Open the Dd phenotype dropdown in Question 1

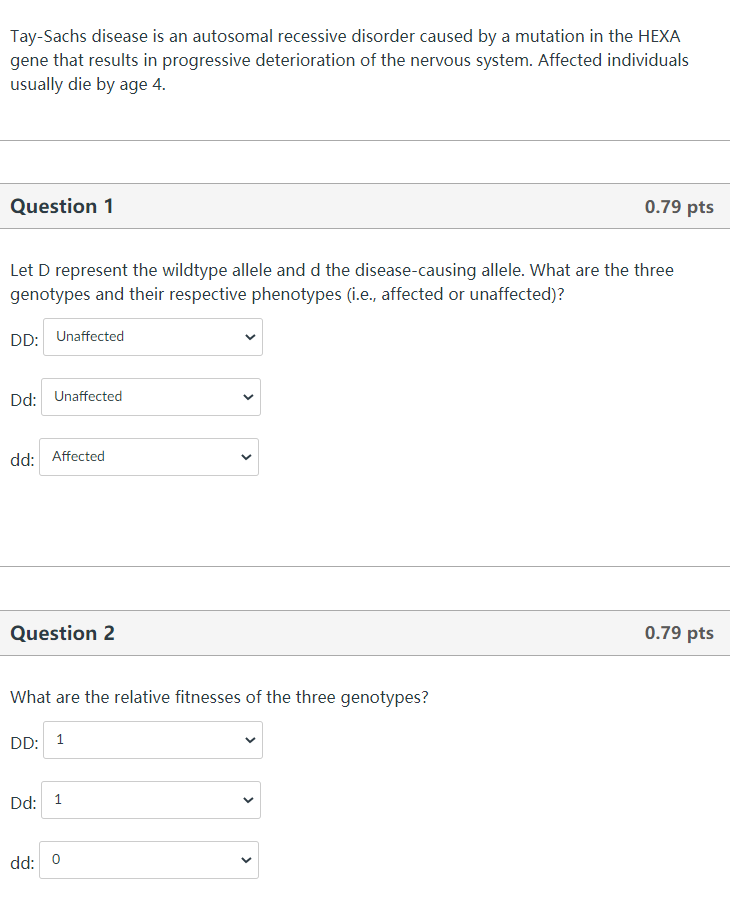click(150, 397)
